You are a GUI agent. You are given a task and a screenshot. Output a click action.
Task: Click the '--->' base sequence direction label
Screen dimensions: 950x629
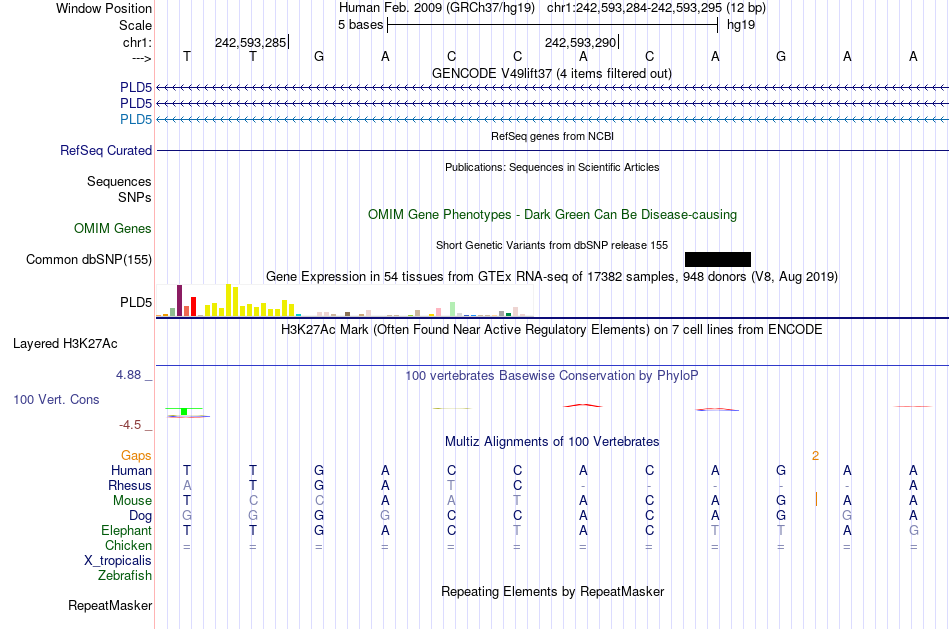click(142, 58)
